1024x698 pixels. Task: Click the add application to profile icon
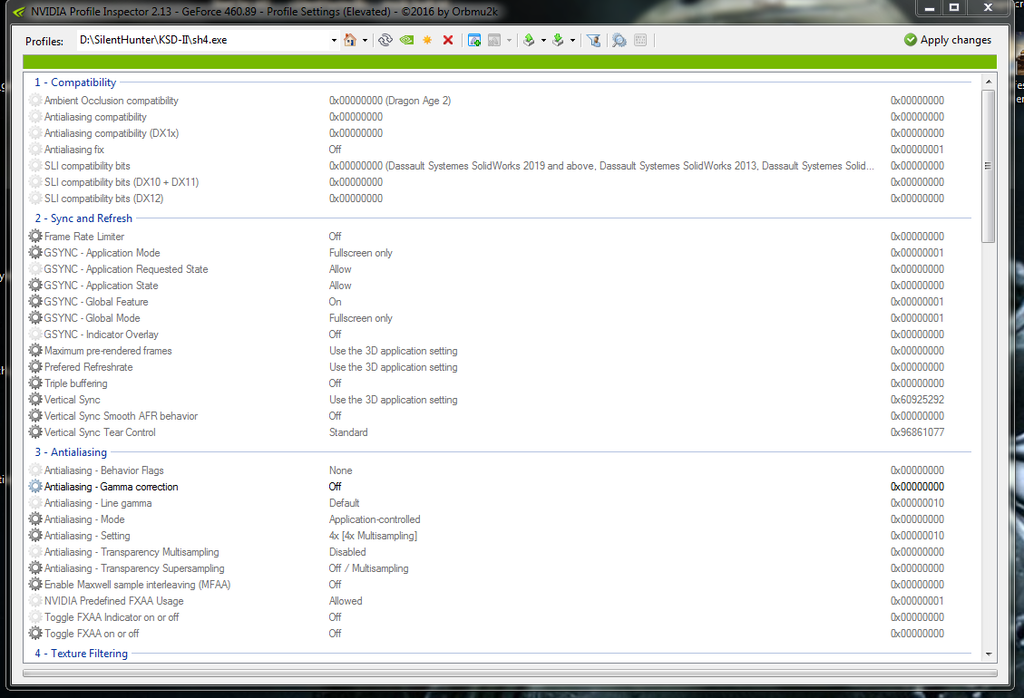(474, 40)
